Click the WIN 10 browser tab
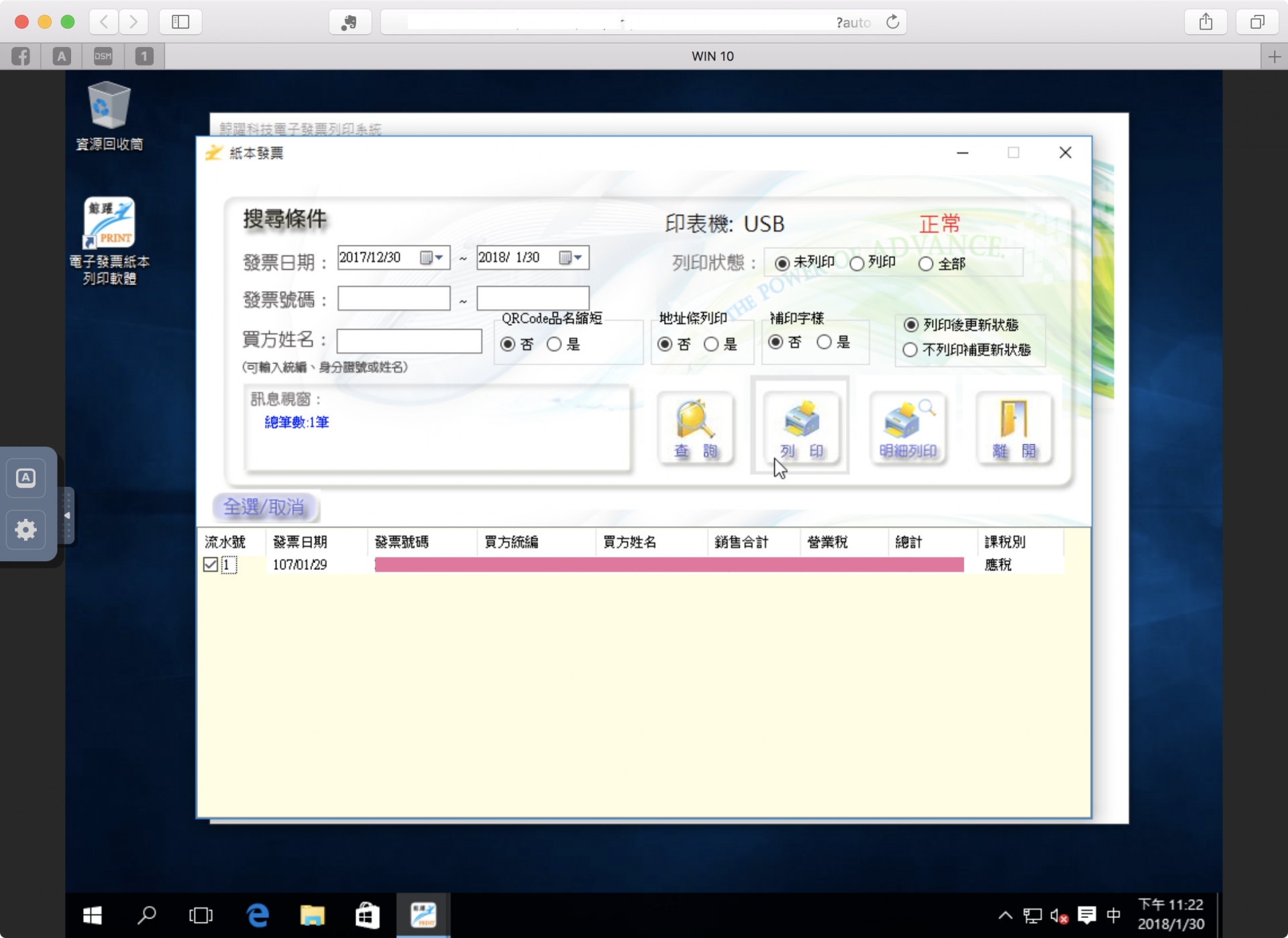Screen dimensions: 1288x938 712,56
